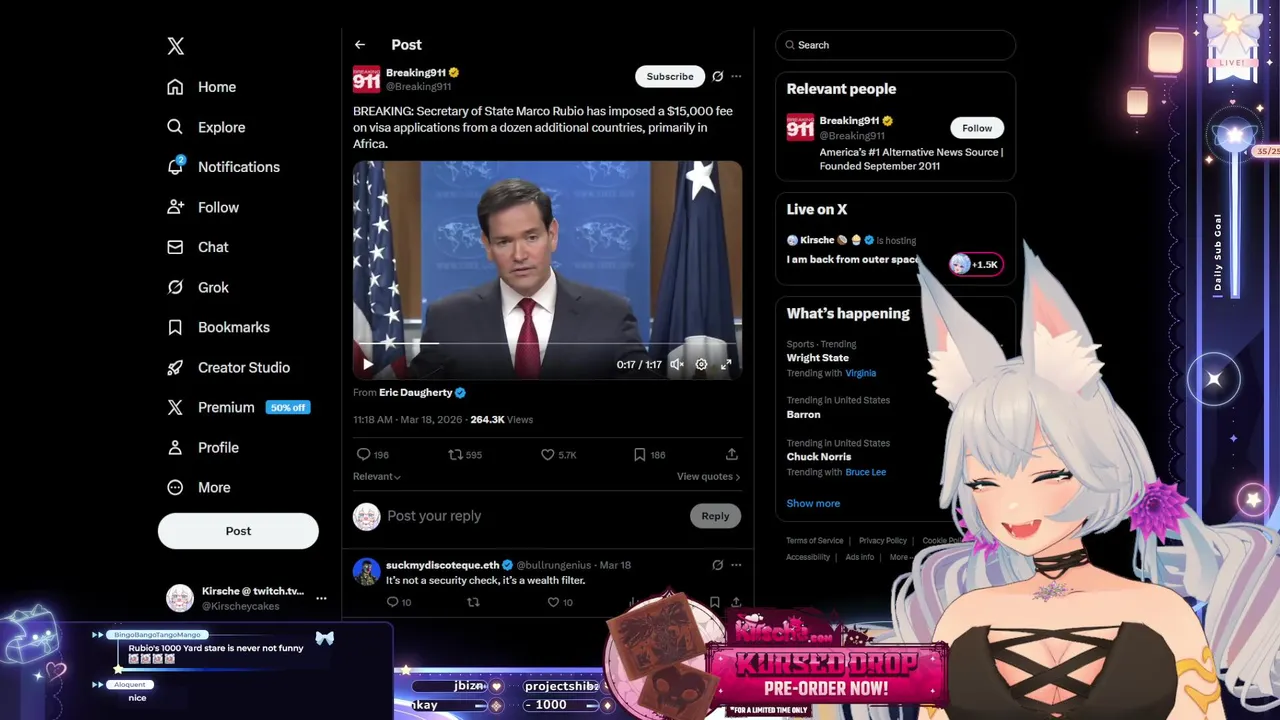Open the Grok icon on Breaking911 post header
Viewport: 1280px width, 720px height.
[717, 76]
